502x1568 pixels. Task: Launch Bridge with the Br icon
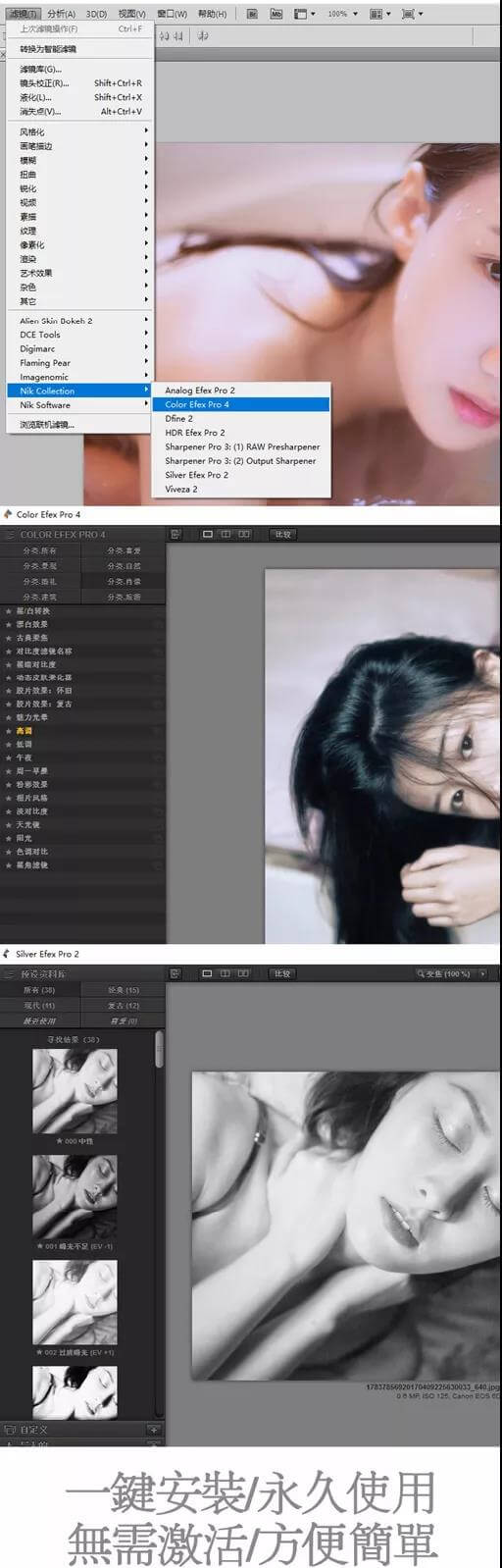coord(252,14)
